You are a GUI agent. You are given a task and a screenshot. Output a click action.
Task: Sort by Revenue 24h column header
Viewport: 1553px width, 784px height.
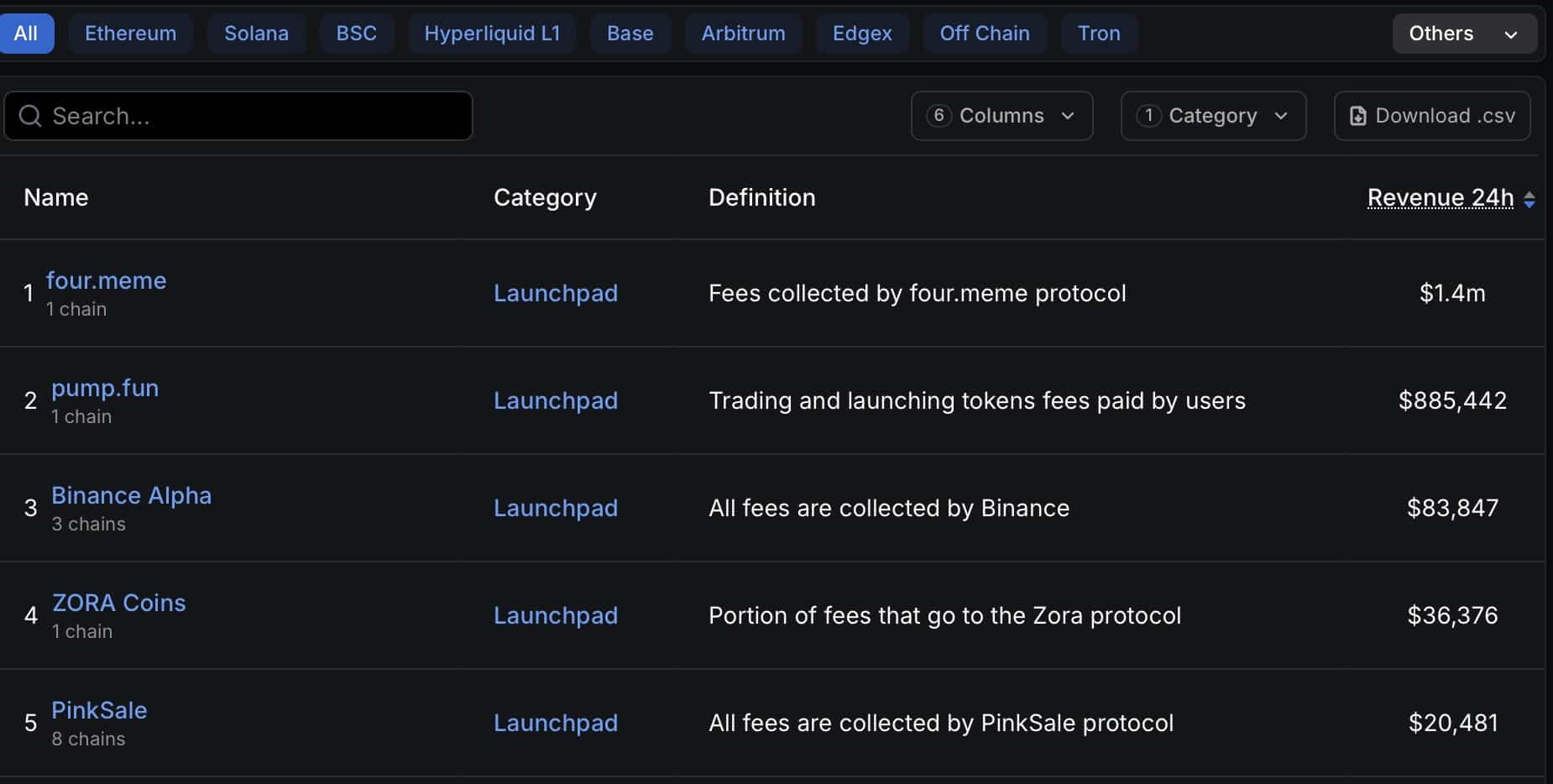pos(1440,197)
